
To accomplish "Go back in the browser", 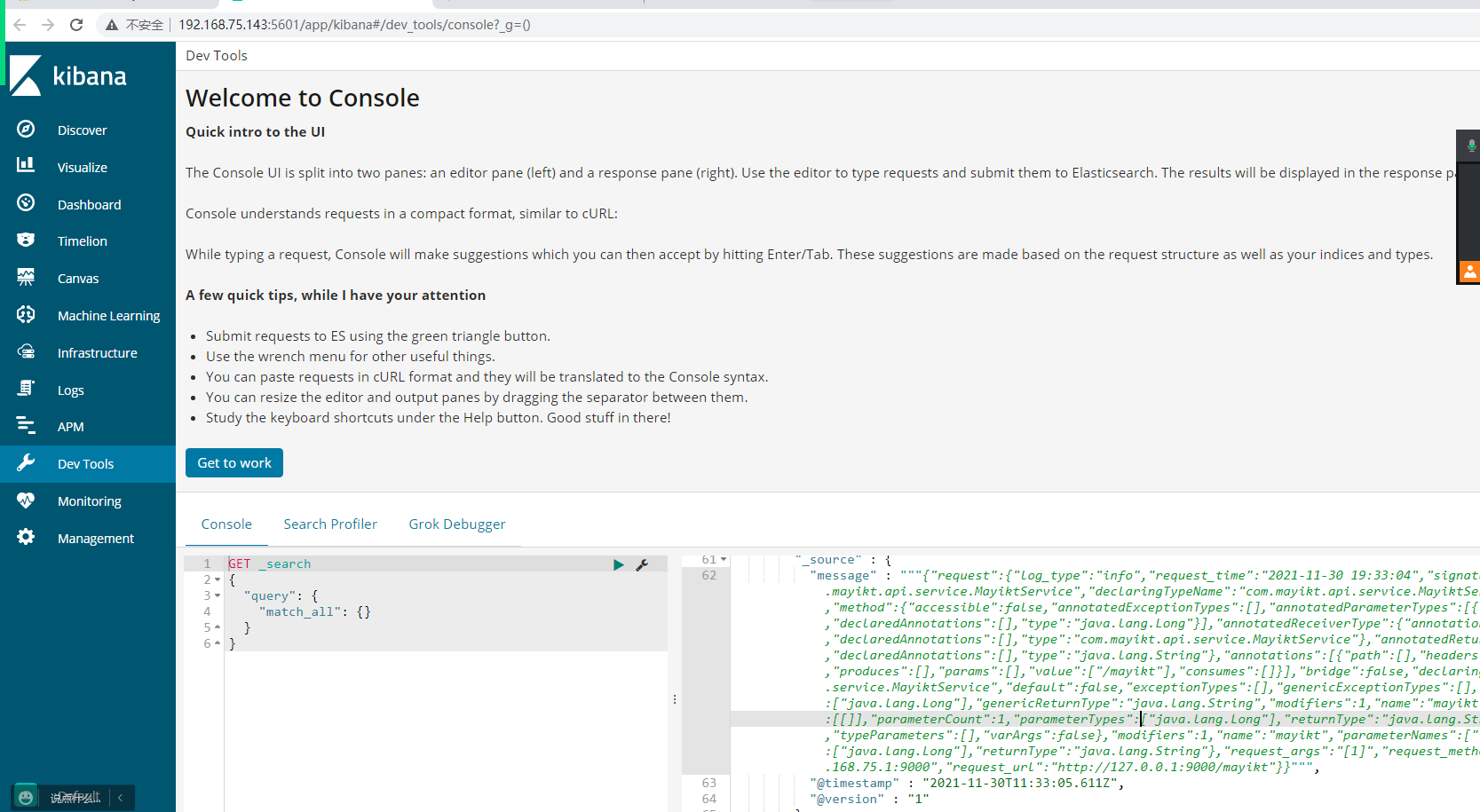I will [20, 25].
